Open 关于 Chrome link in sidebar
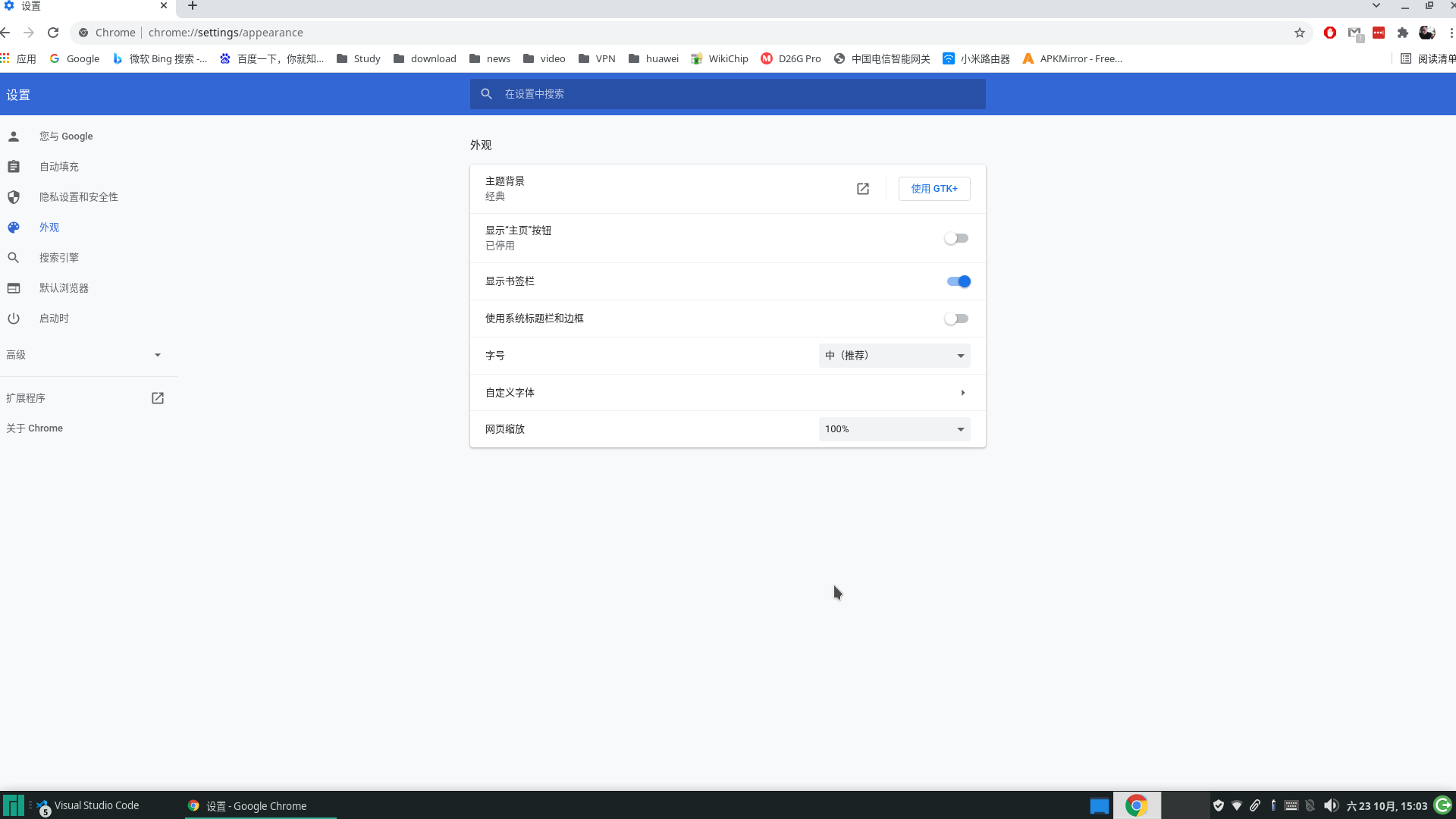This screenshot has width=1456, height=819. point(35,428)
